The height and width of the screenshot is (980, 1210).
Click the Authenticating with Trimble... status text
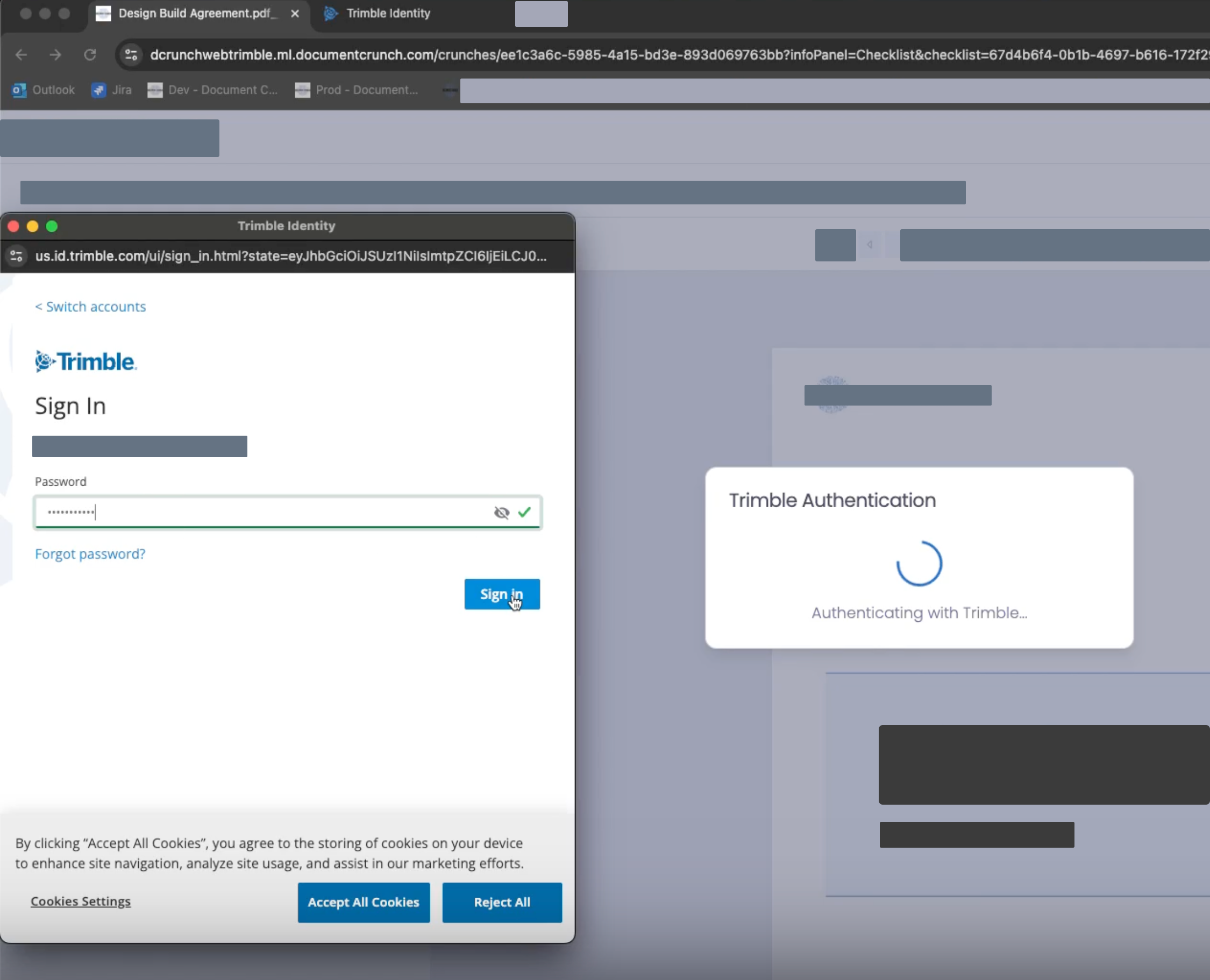(920, 613)
